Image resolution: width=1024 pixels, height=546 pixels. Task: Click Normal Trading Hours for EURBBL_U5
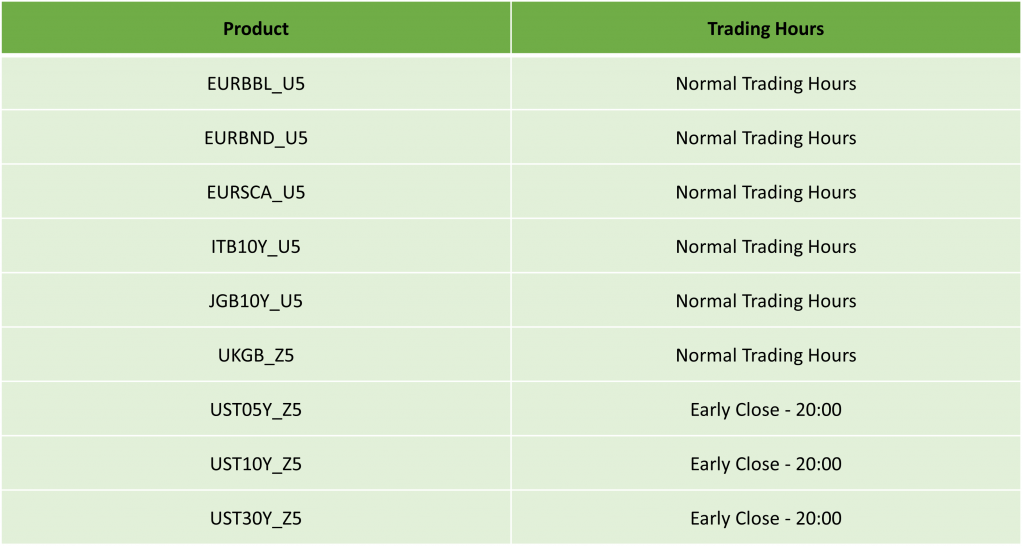[766, 84]
